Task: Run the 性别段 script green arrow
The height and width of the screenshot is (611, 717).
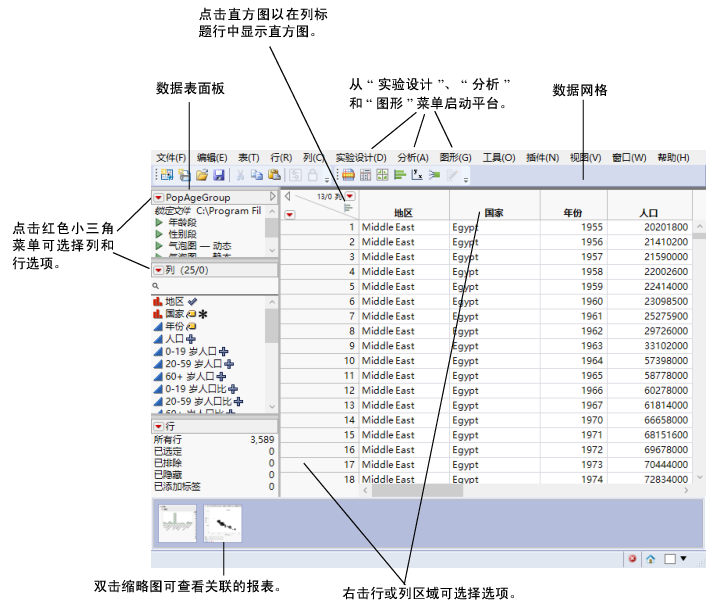Action: 159,234
